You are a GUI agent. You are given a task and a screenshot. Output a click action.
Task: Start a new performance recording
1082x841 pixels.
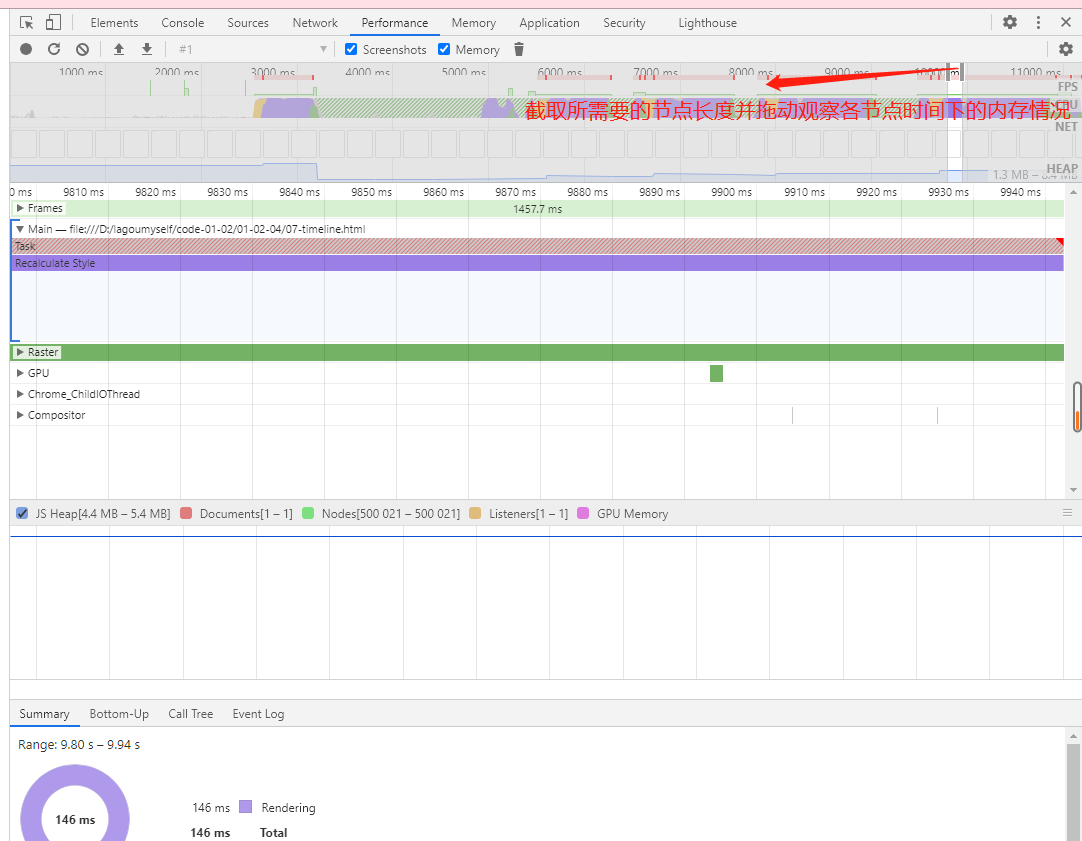point(24,48)
